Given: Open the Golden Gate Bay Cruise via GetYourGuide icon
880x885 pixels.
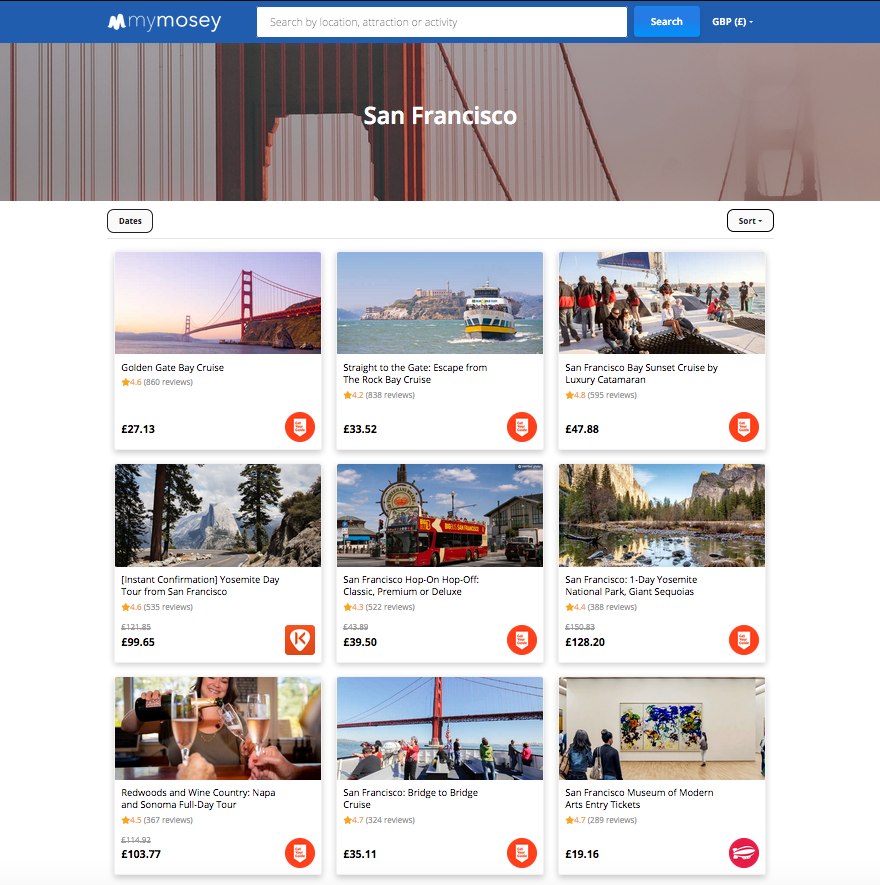Looking at the screenshot, I should point(299,427).
